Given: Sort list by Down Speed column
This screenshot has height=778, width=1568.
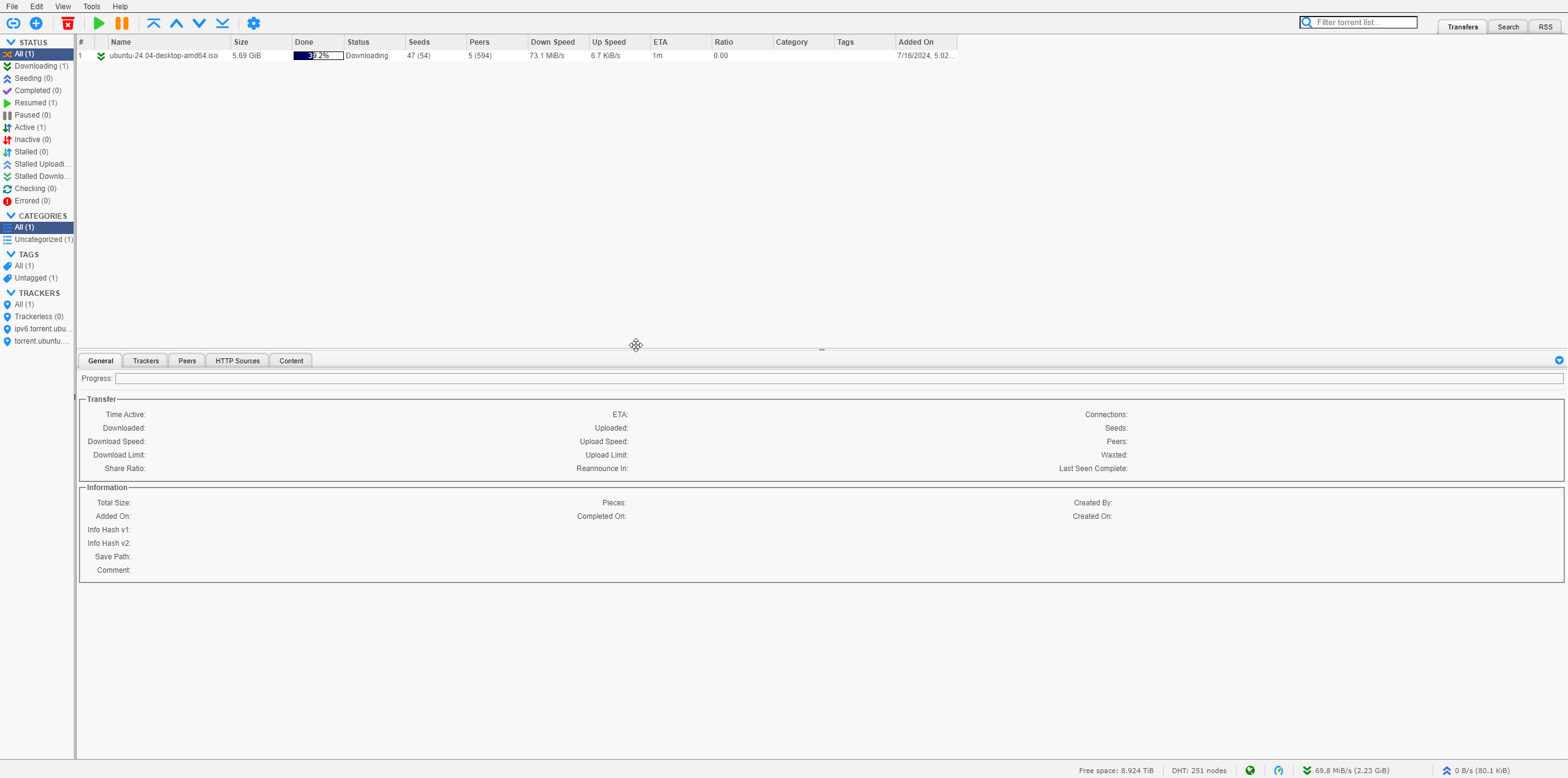Looking at the screenshot, I should click(x=552, y=42).
